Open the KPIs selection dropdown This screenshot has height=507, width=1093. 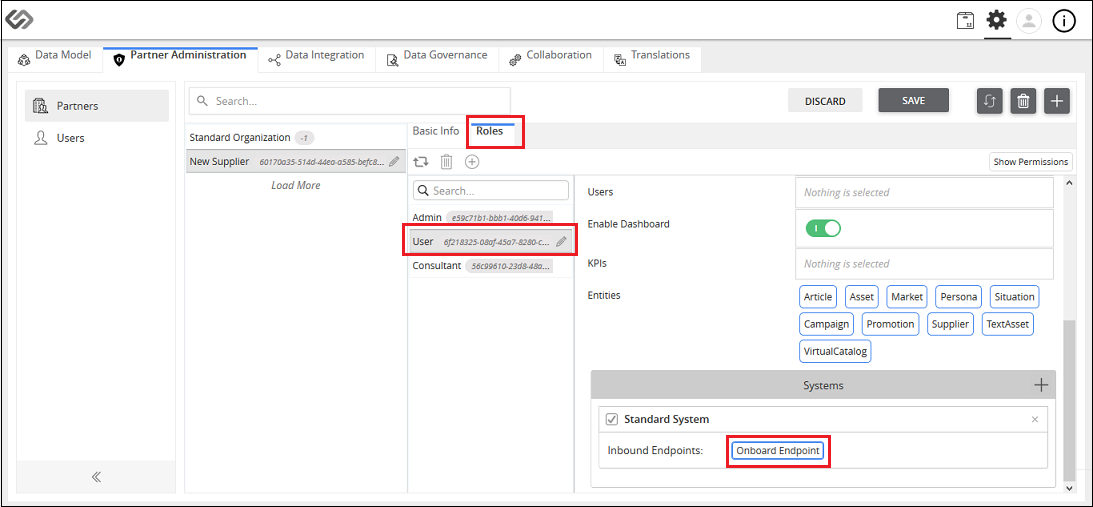tap(924, 264)
